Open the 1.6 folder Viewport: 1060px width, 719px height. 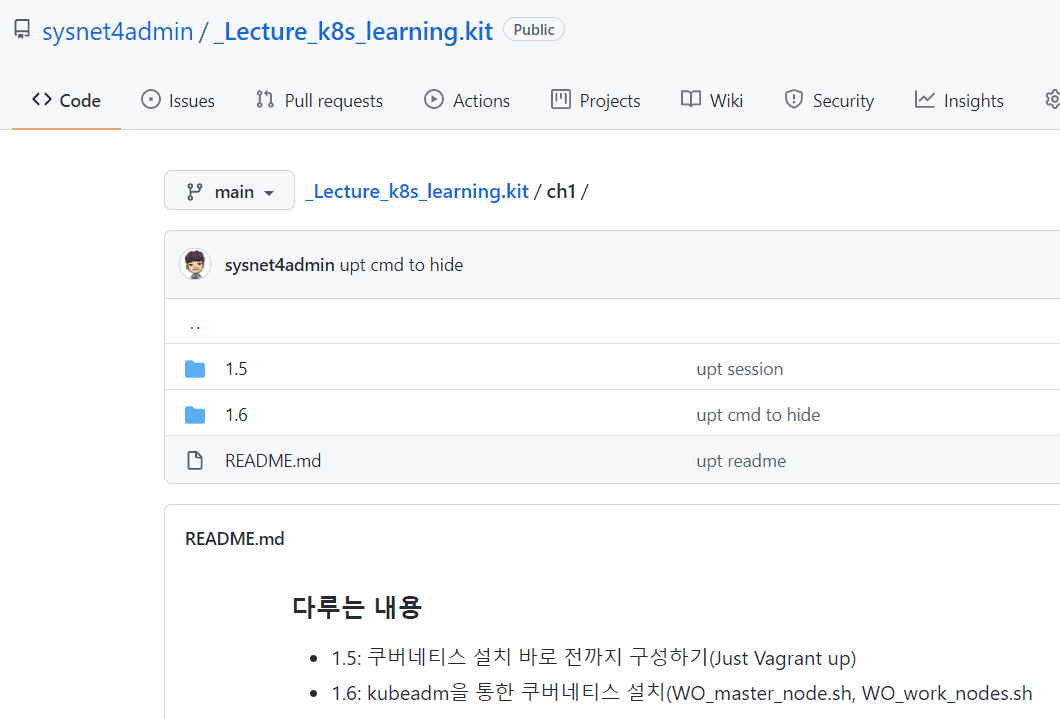tap(236, 415)
